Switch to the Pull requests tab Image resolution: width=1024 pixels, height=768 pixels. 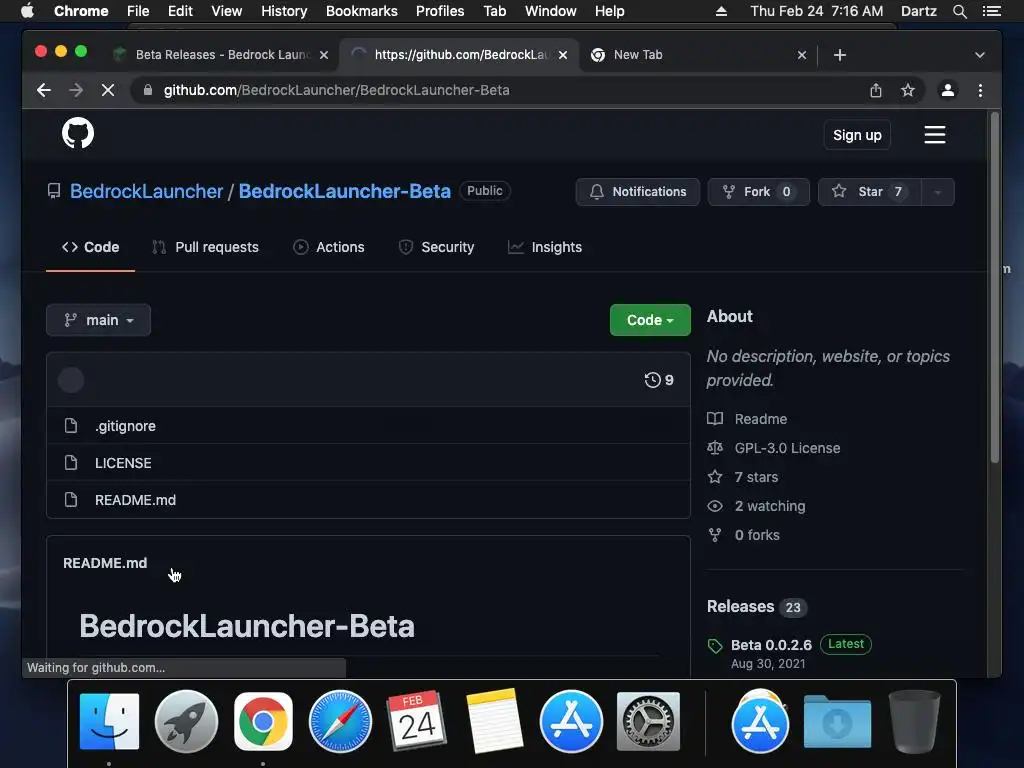click(206, 248)
